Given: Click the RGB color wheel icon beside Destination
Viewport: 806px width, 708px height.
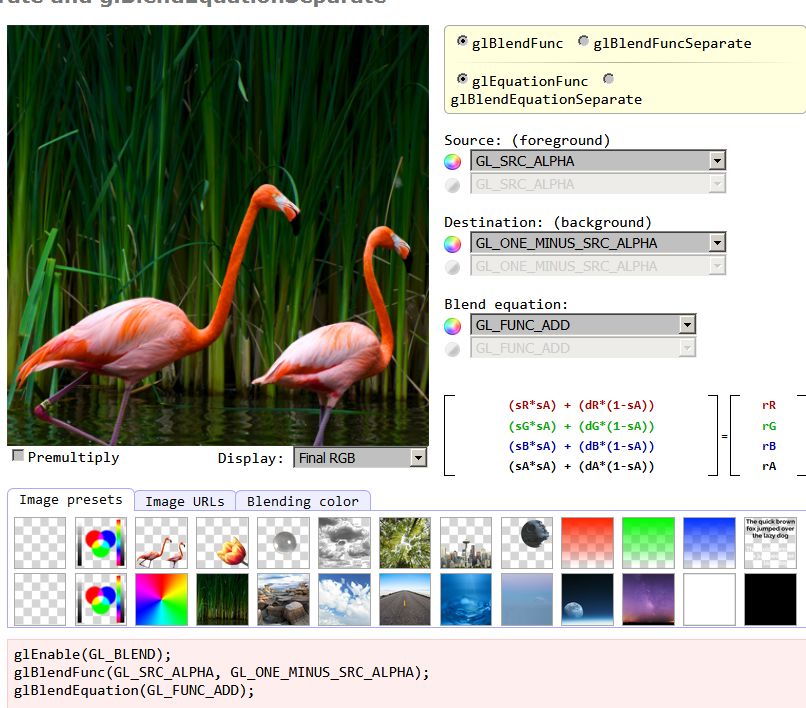Looking at the screenshot, I should [452, 244].
